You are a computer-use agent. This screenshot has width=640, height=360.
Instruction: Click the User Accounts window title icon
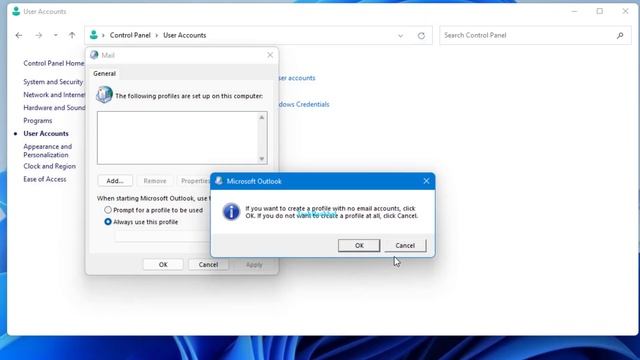[x=16, y=11]
